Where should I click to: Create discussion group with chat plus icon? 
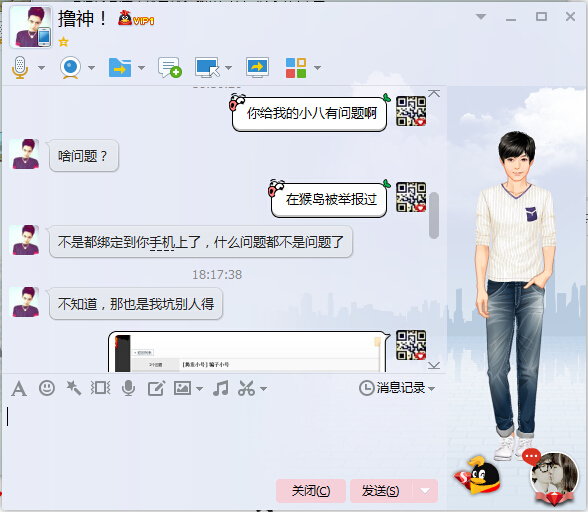coord(170,68)
